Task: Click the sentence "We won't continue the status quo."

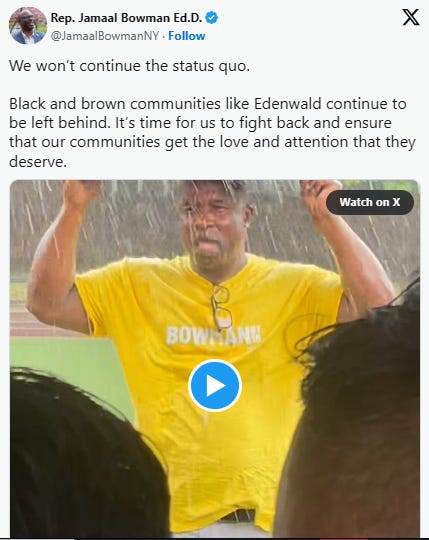Action: pyautogui.click(x=129, y=66)
